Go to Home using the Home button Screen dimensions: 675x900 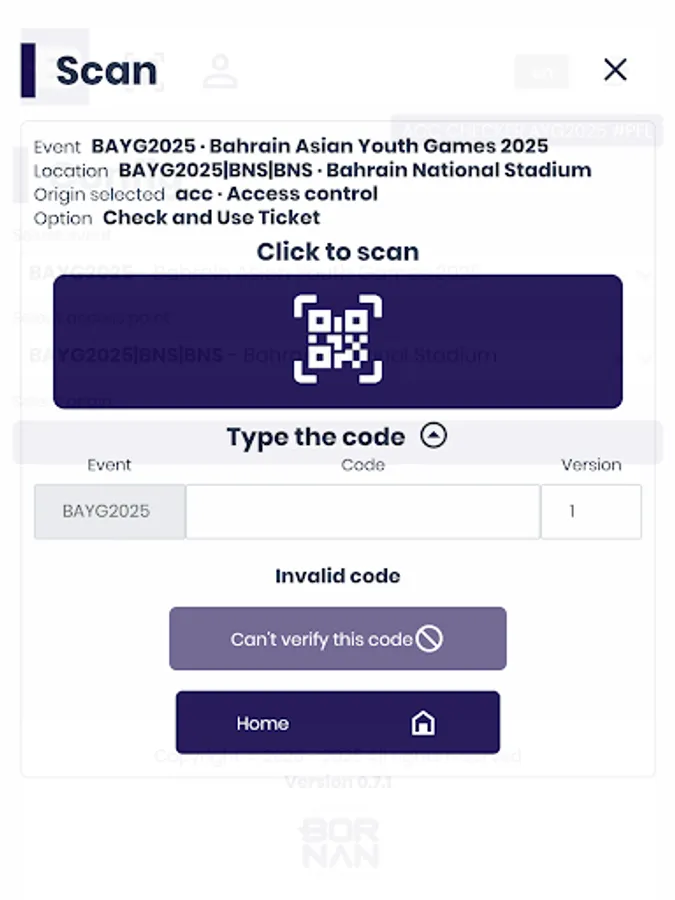pos(338,723)
